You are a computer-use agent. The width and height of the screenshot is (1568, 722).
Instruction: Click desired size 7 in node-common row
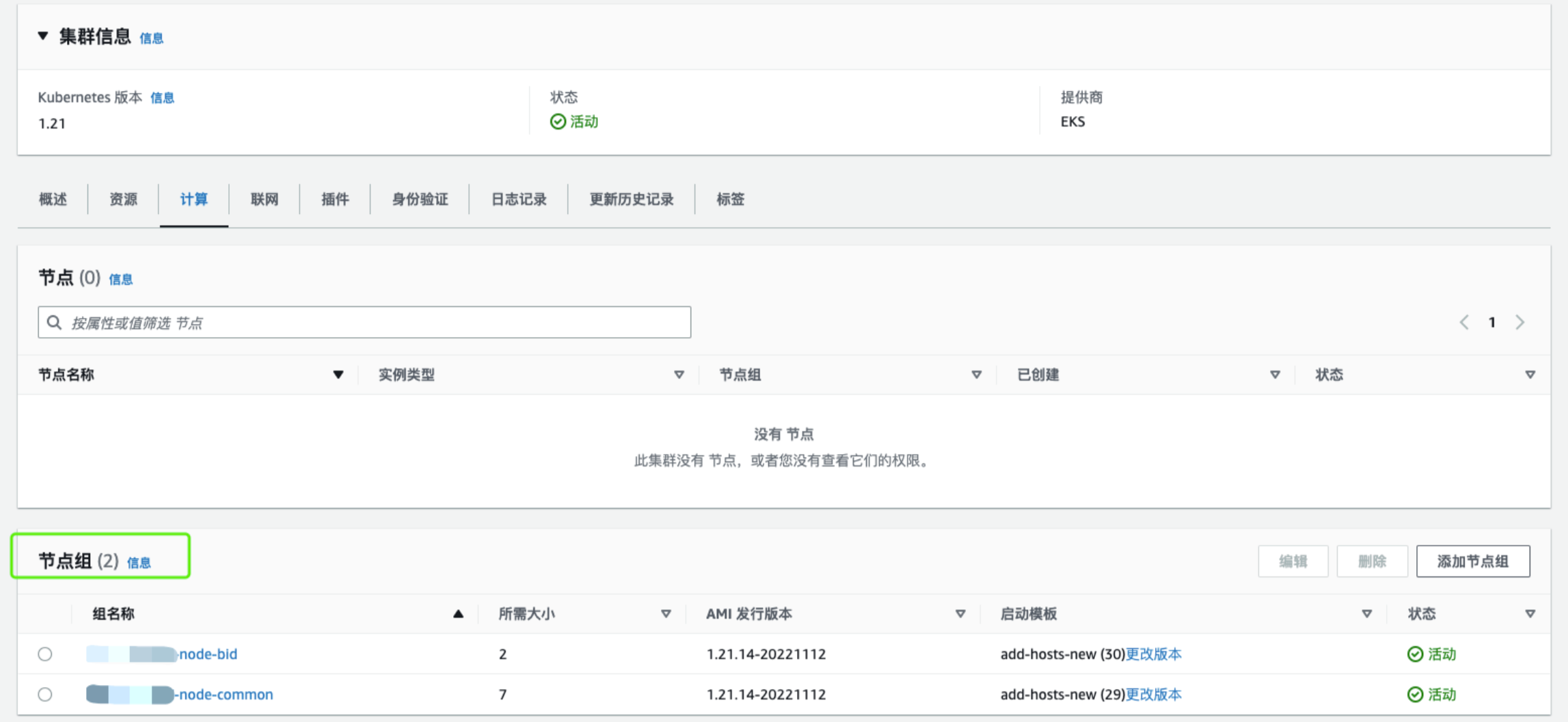[502, 695]
